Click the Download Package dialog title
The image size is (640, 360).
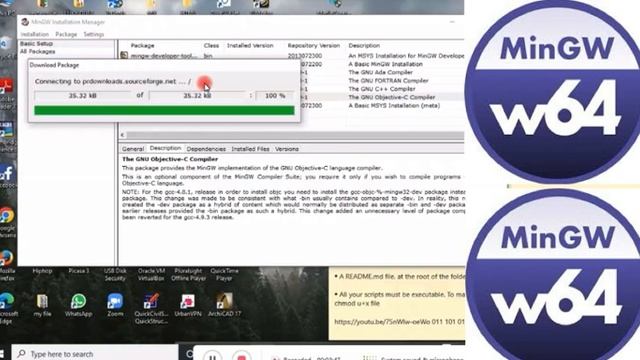click(x=54, y=65)
